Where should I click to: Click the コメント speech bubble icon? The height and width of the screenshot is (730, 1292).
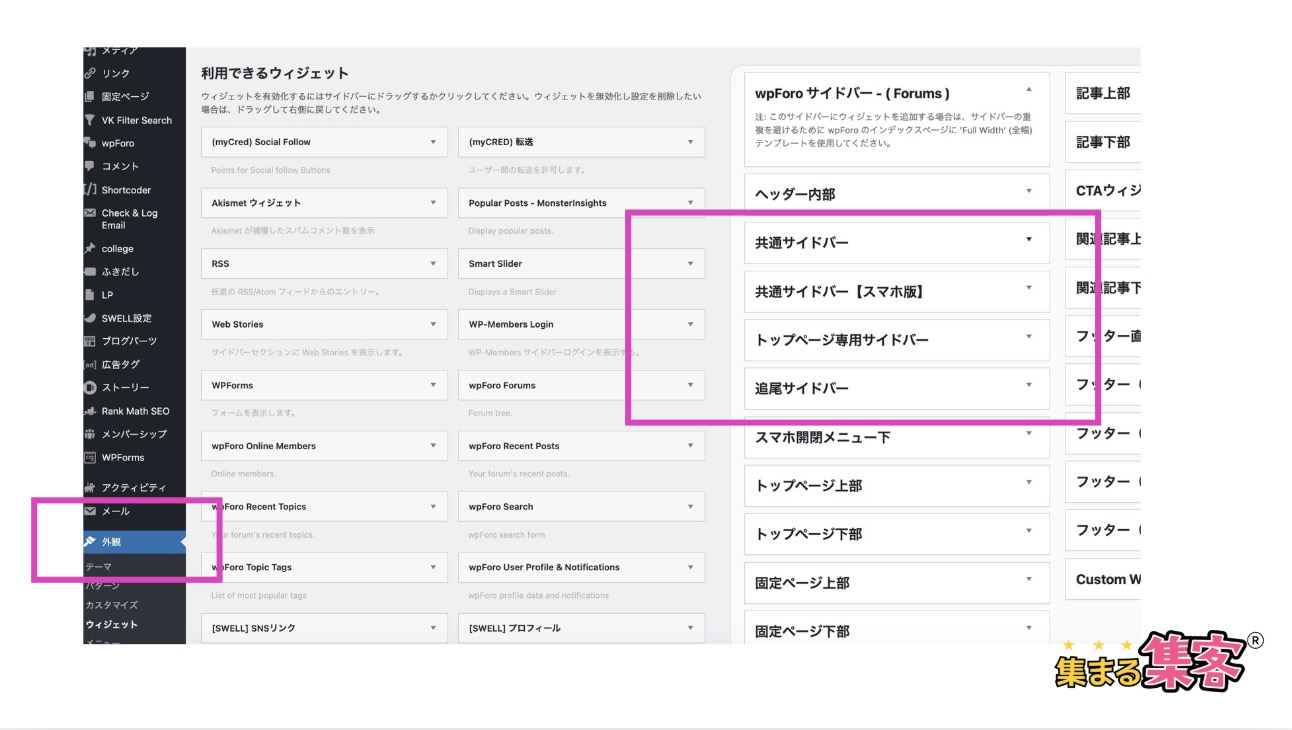pos(90,166)
